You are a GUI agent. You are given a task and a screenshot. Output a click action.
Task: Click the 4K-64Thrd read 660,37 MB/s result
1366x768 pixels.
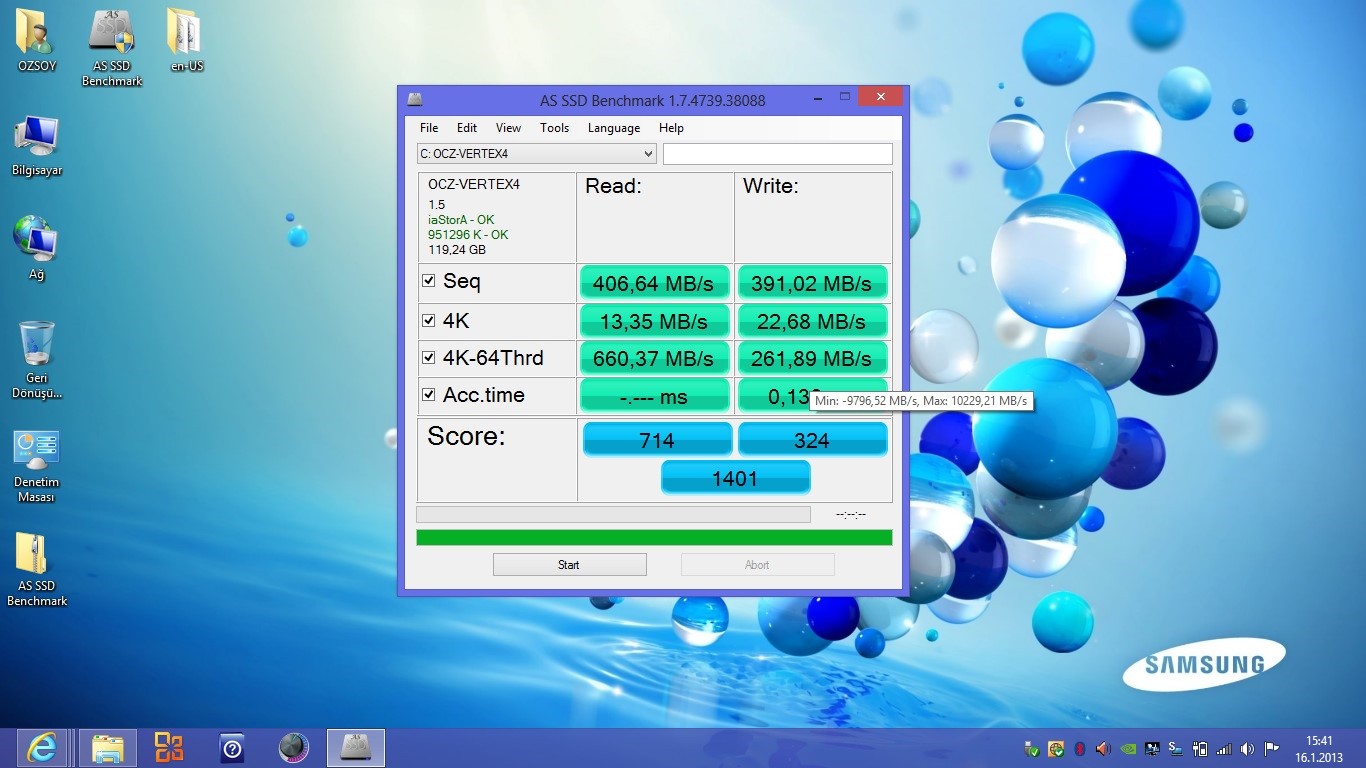tap(654, 358)
